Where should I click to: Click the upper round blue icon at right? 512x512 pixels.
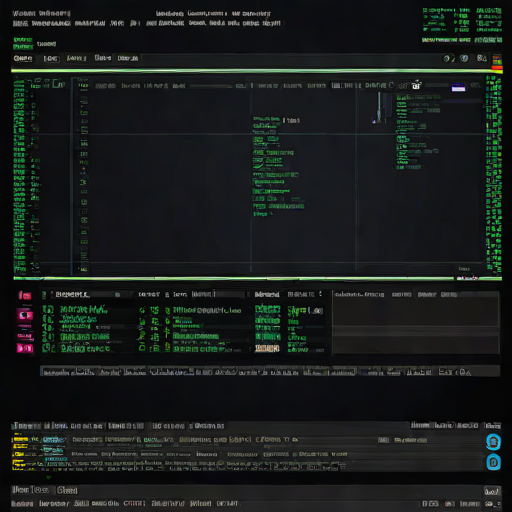[493, 442]
